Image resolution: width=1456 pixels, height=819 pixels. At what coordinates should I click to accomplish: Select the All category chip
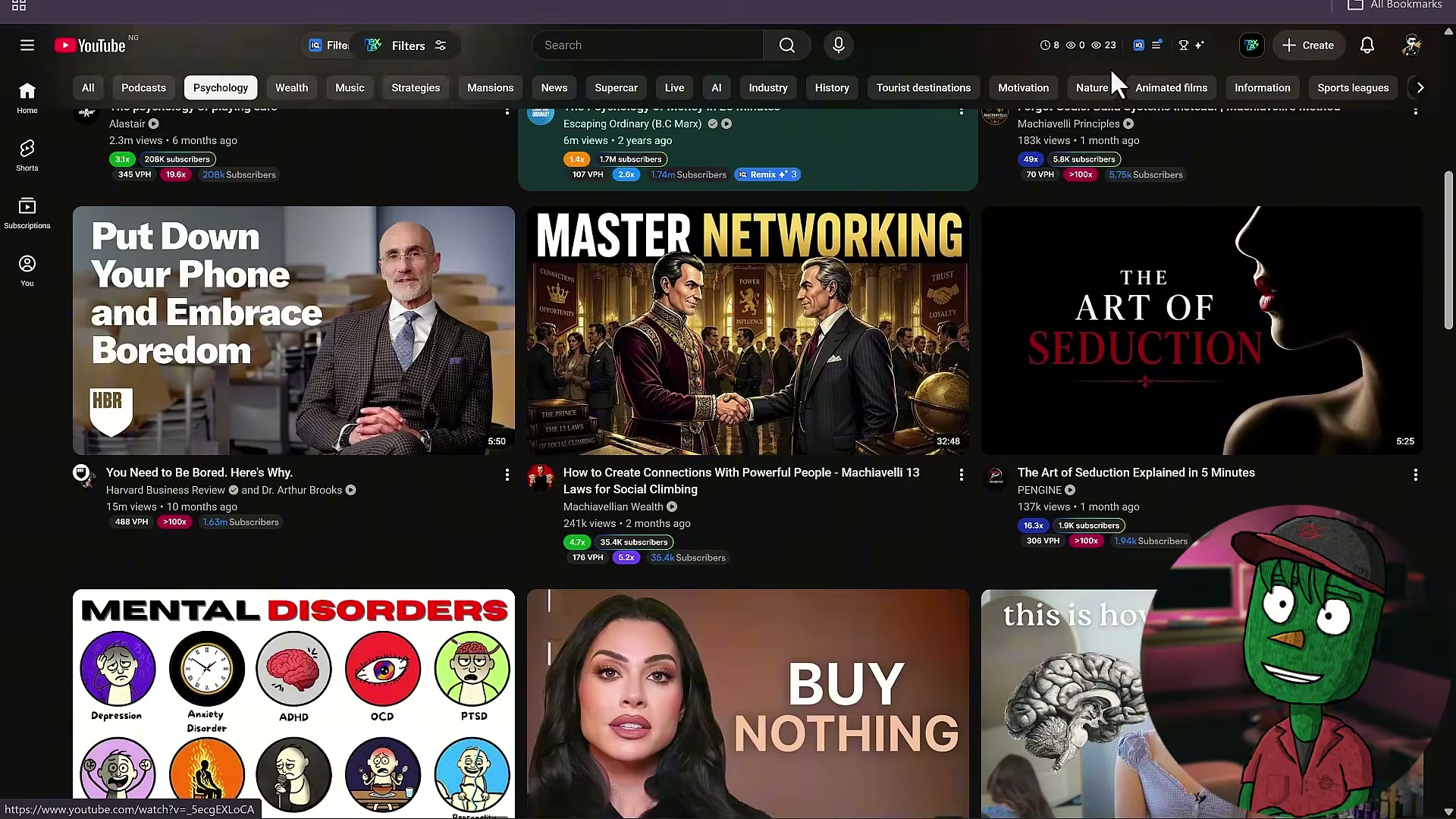88,88
